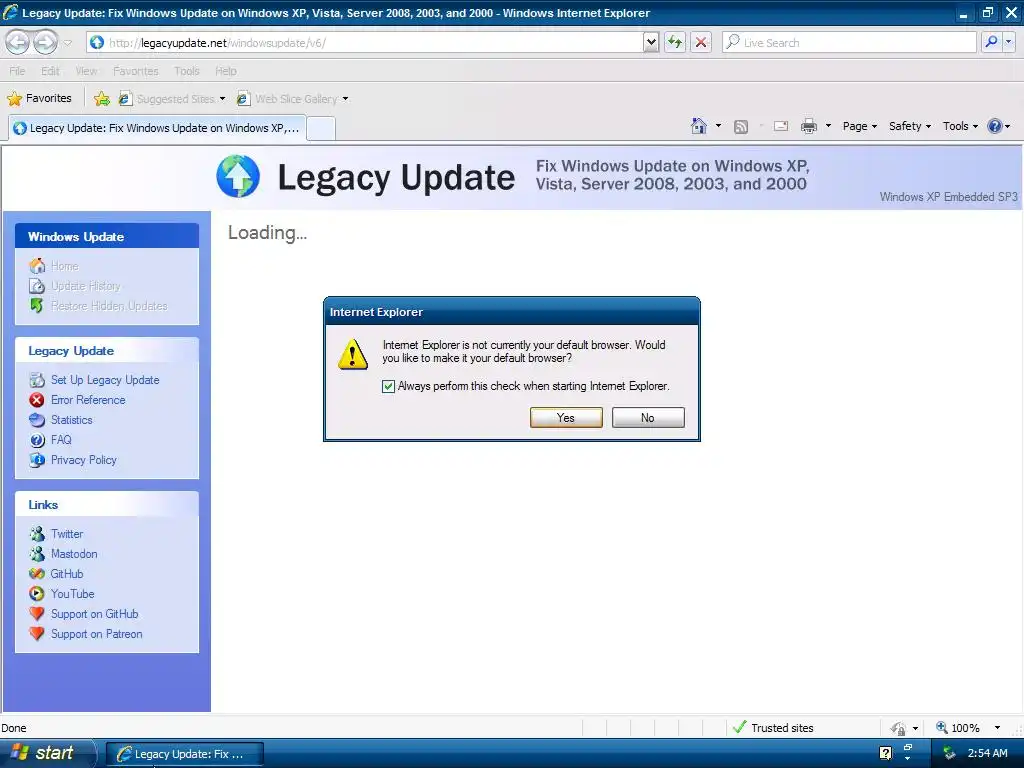The width and height of the screenshot is (1024, 768).
Task: Open the address bar history dropdown
Action: coord(650,42)
